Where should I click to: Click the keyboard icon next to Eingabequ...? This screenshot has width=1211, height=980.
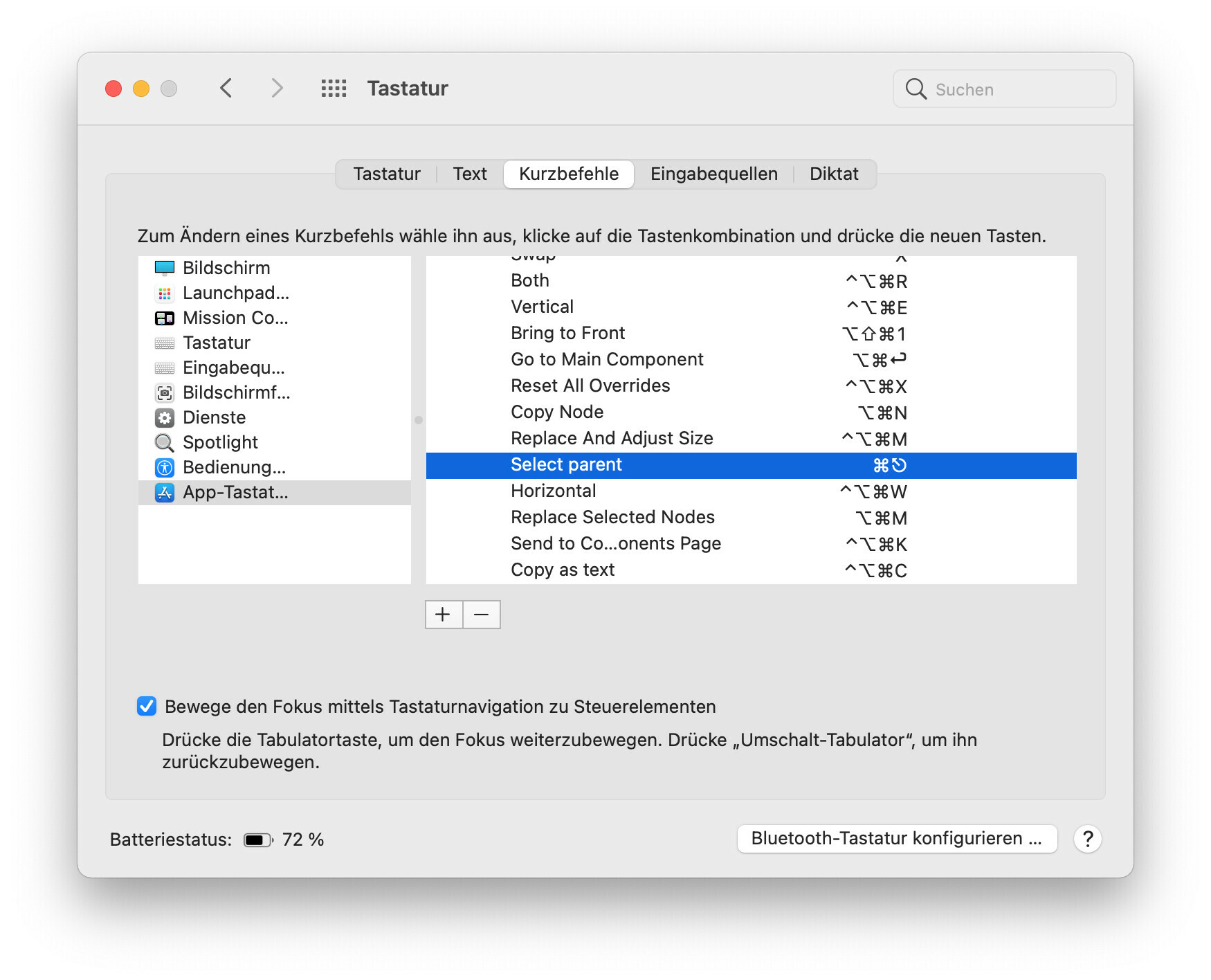tap(165, 368)
